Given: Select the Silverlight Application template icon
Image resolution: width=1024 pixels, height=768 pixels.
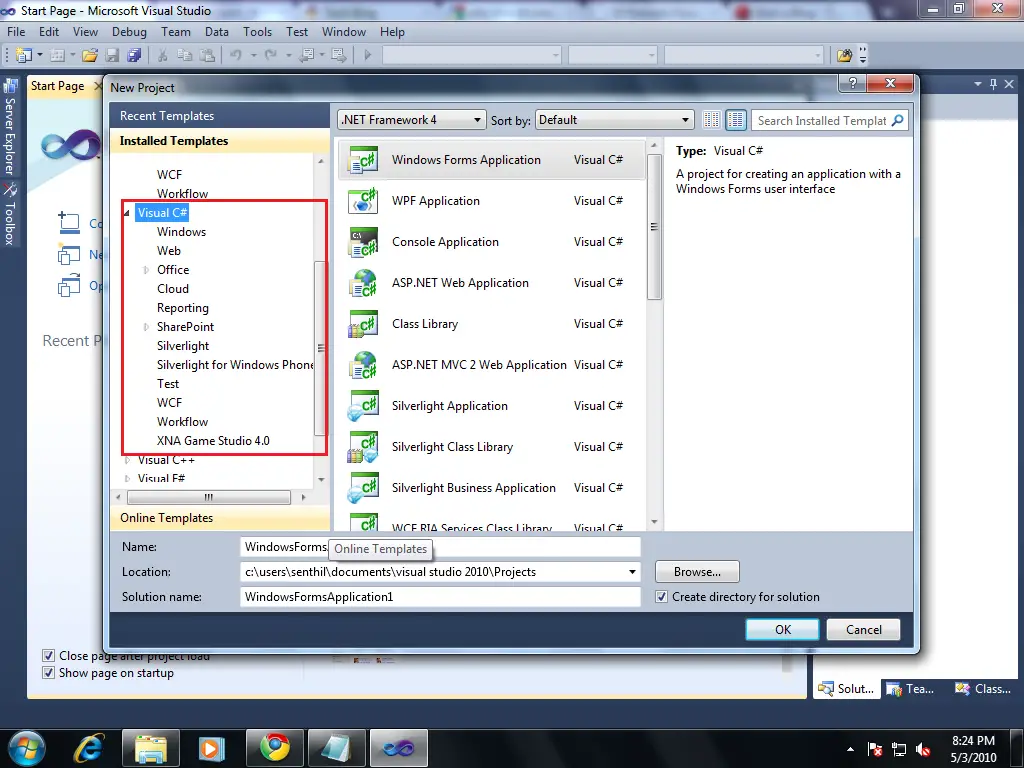Looking at the screenshot, I should click(x=362, y=406).
